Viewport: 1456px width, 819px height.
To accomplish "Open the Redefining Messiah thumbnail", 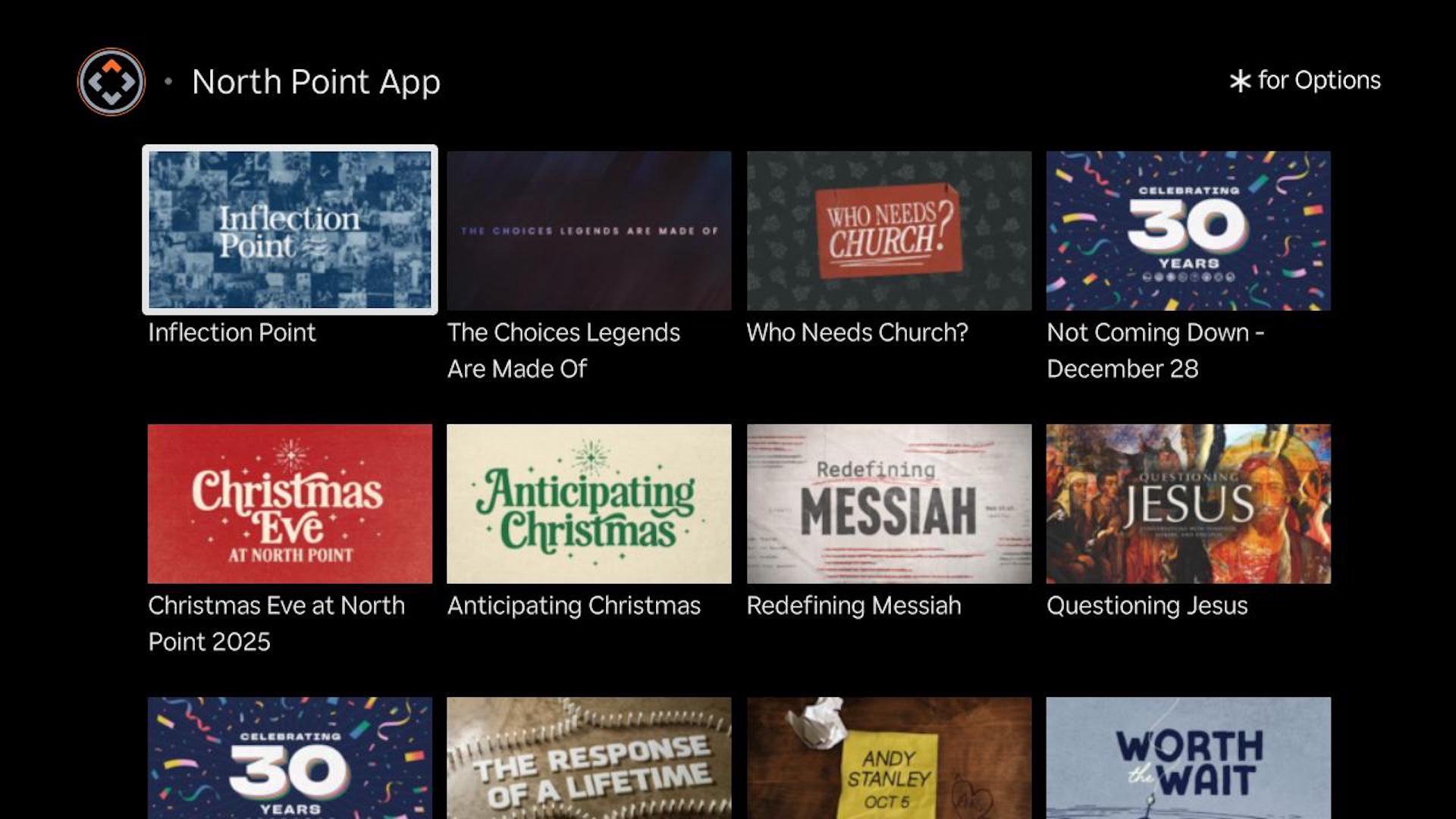I will tap(889, 504).
